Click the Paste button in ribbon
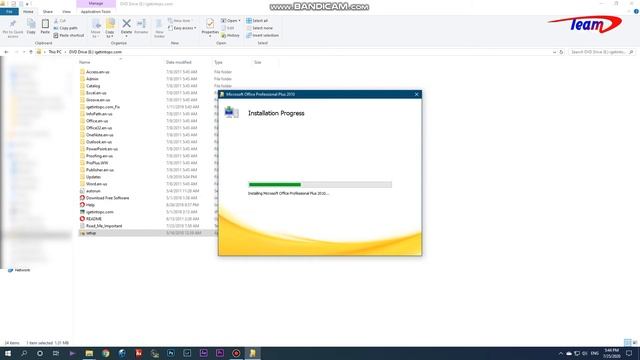640x360 pixels. [x=45, y=27]
